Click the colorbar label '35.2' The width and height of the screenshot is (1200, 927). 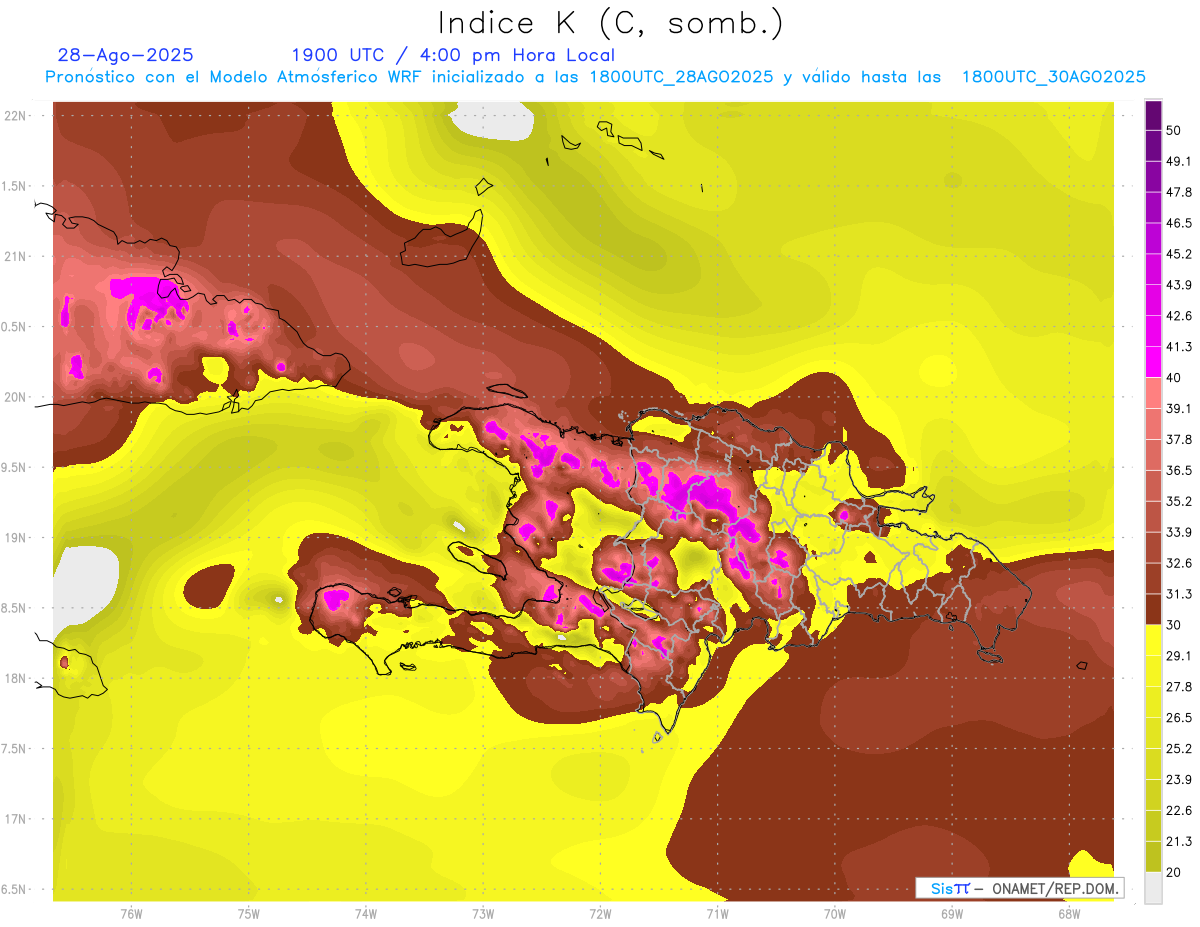pos(1178,501)
